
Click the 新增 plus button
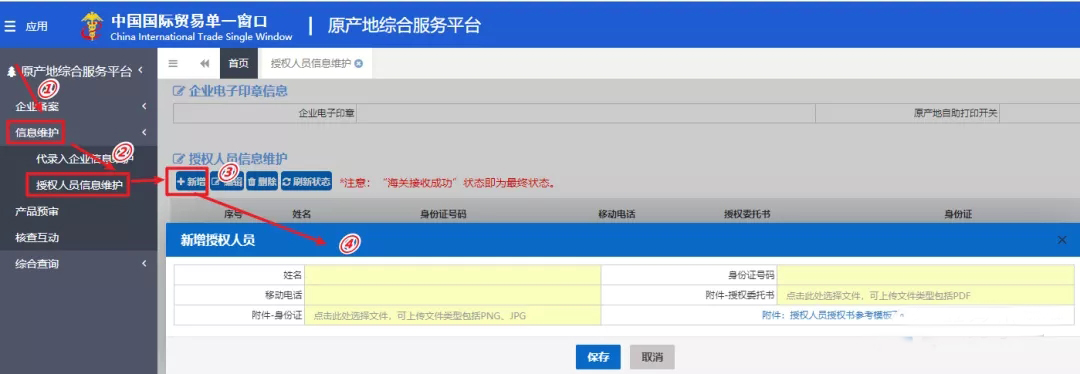(x=190, y=182)
